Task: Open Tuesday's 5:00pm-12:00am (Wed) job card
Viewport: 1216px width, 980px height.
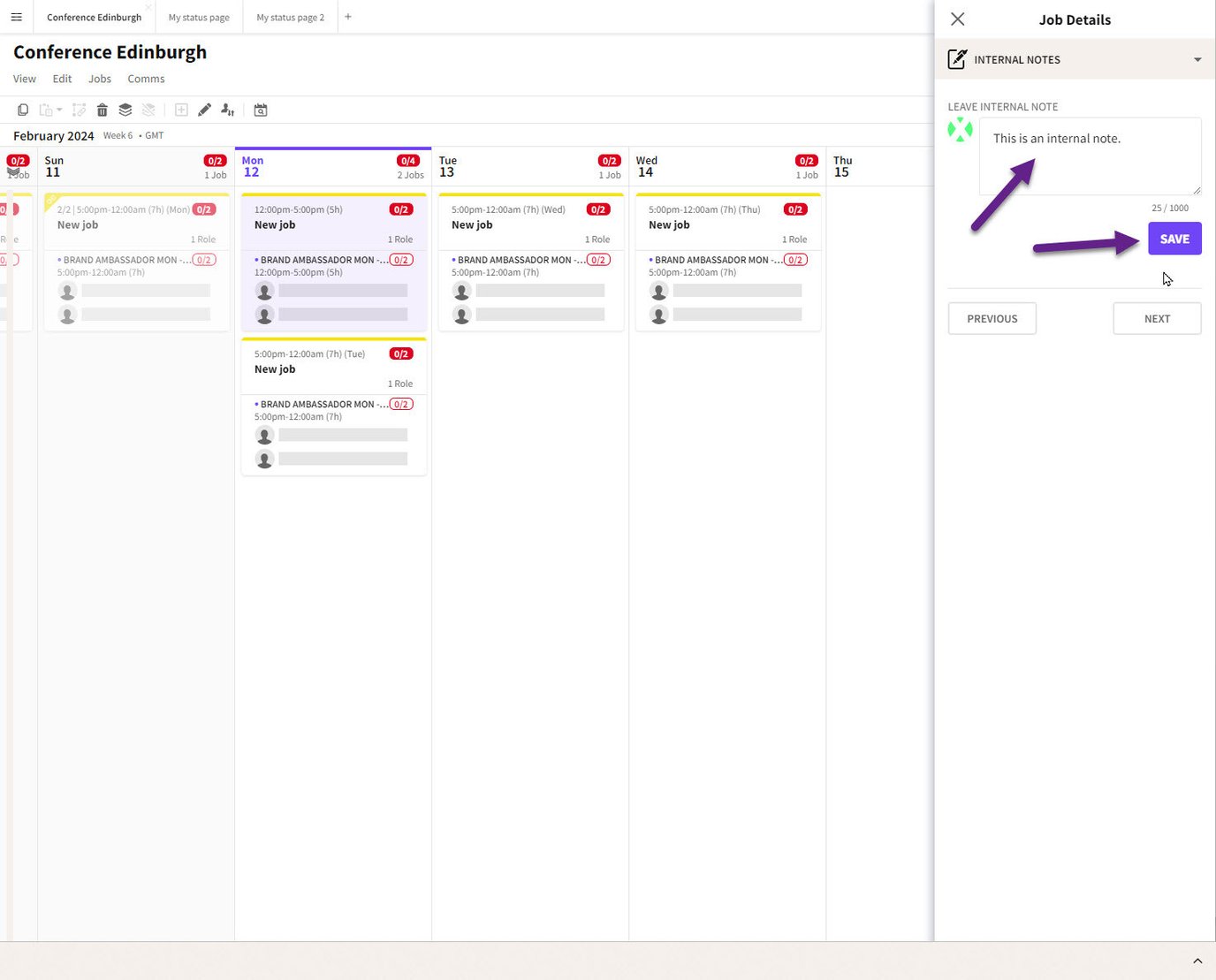Action: click(x=531, y=262)
